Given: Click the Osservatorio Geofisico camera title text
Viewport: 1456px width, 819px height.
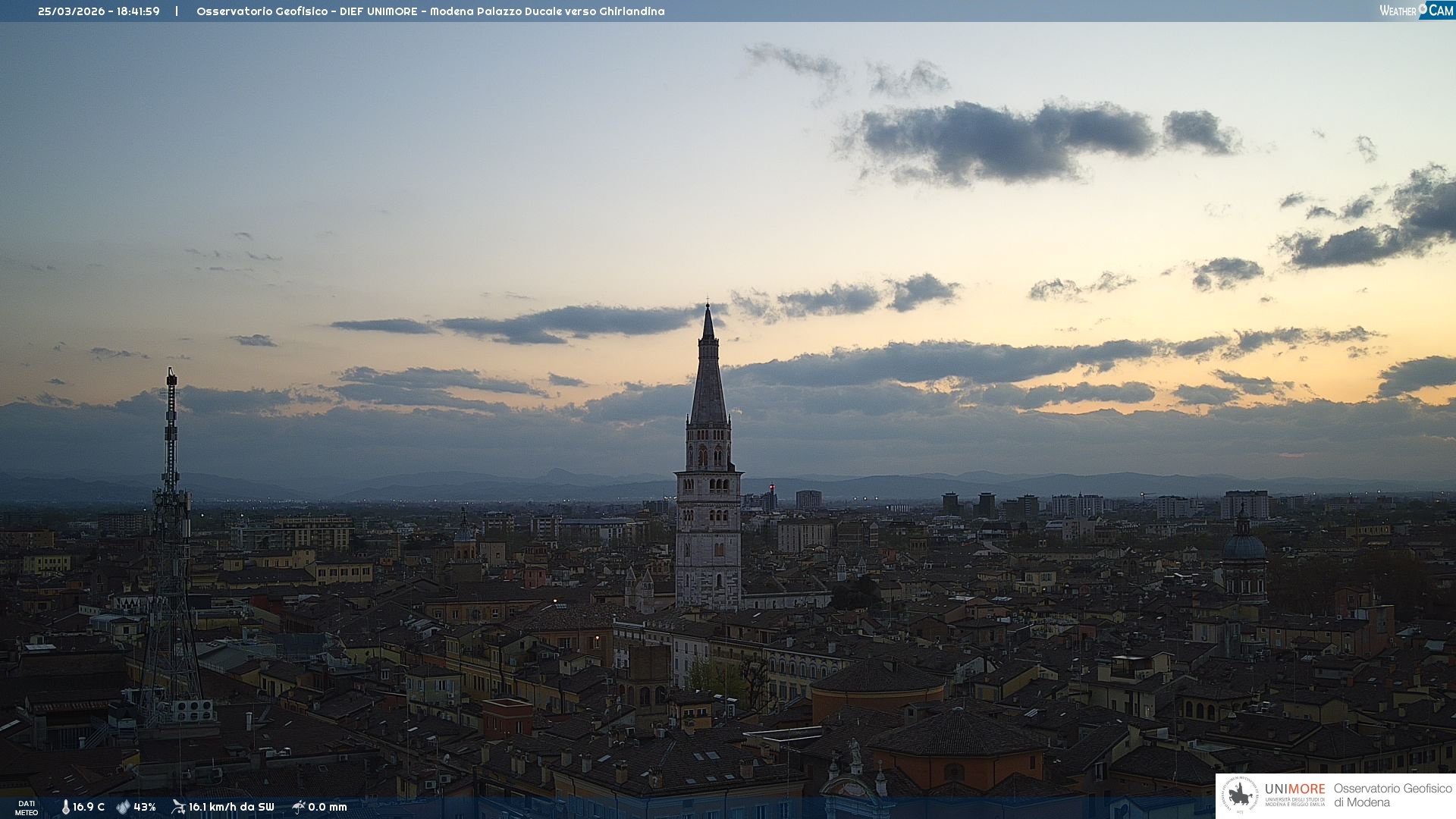Looking at the screenshot, I should point(430,11).
